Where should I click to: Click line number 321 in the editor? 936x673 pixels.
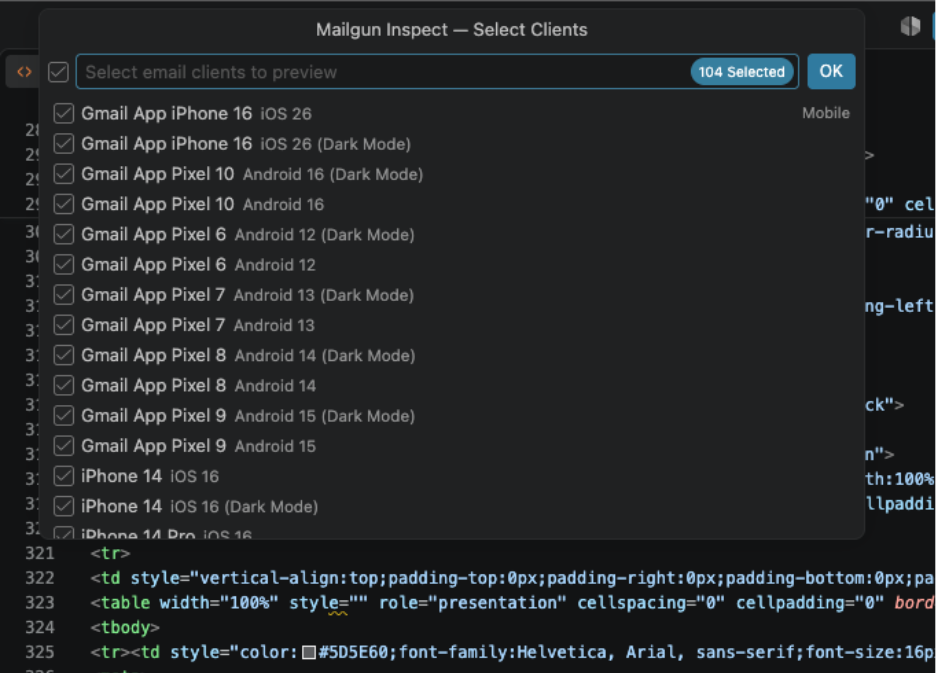[x=39, y=554]
